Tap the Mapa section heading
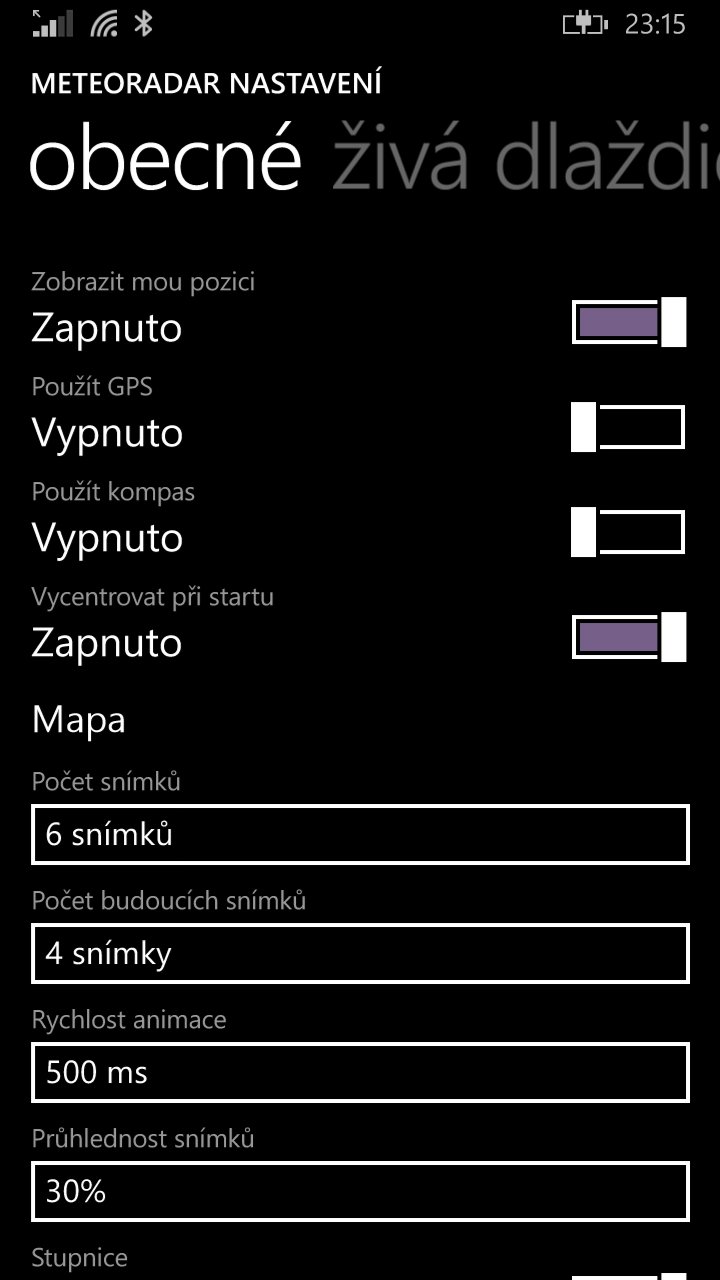This screenshot has width=720, height=1280. pos(79,720)
